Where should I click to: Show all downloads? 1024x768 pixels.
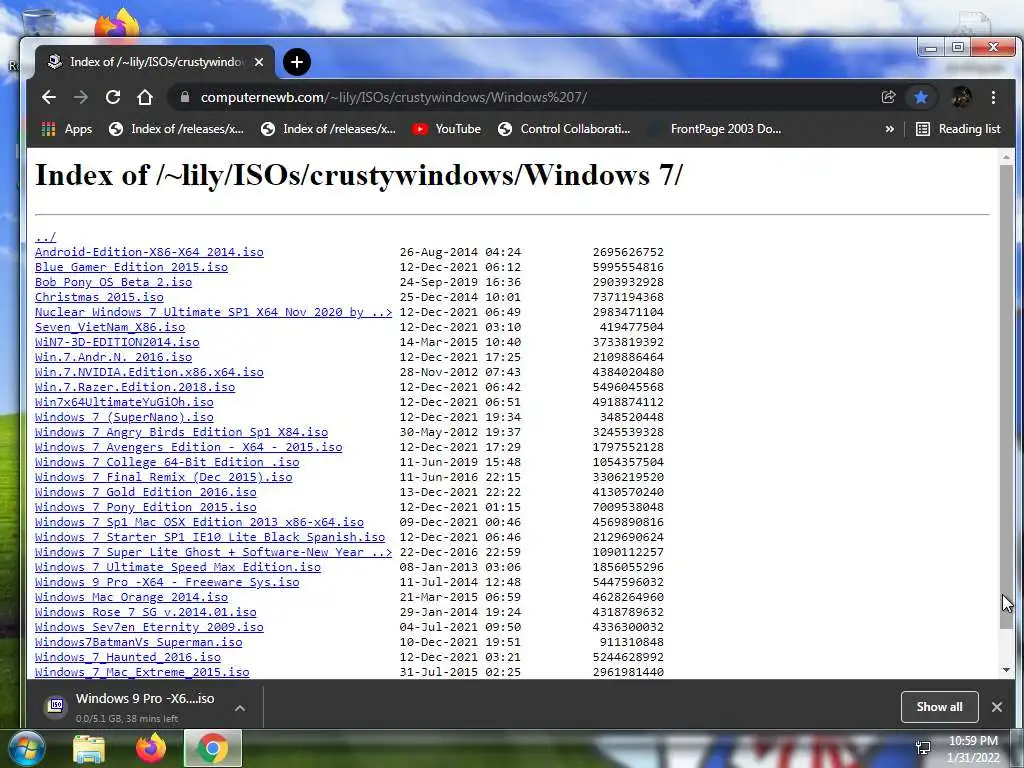tap(939, 707)
